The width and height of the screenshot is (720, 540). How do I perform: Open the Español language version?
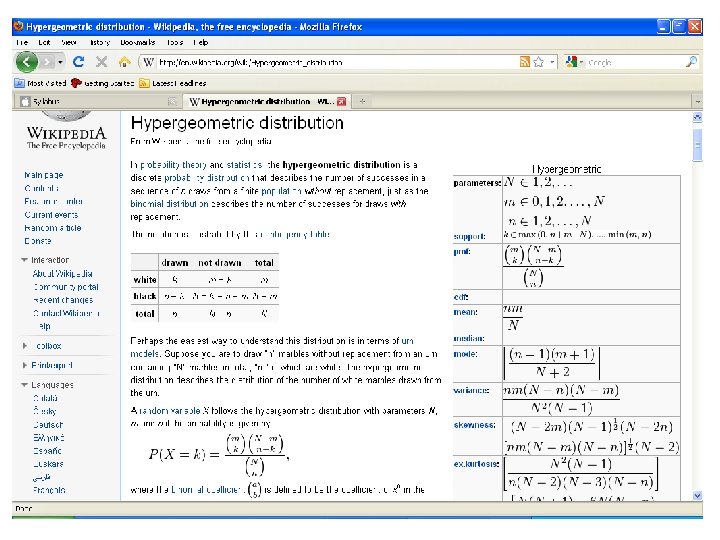[x=47, y=451]
